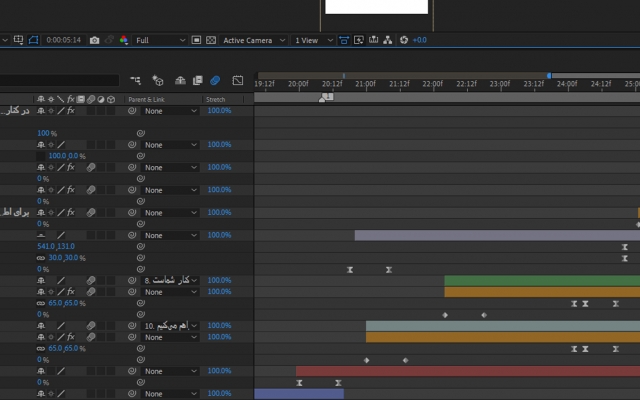Open the Show Channel color management icon
Screen dimensions: 640x400
pyautogui.click(x=124, y=40)
